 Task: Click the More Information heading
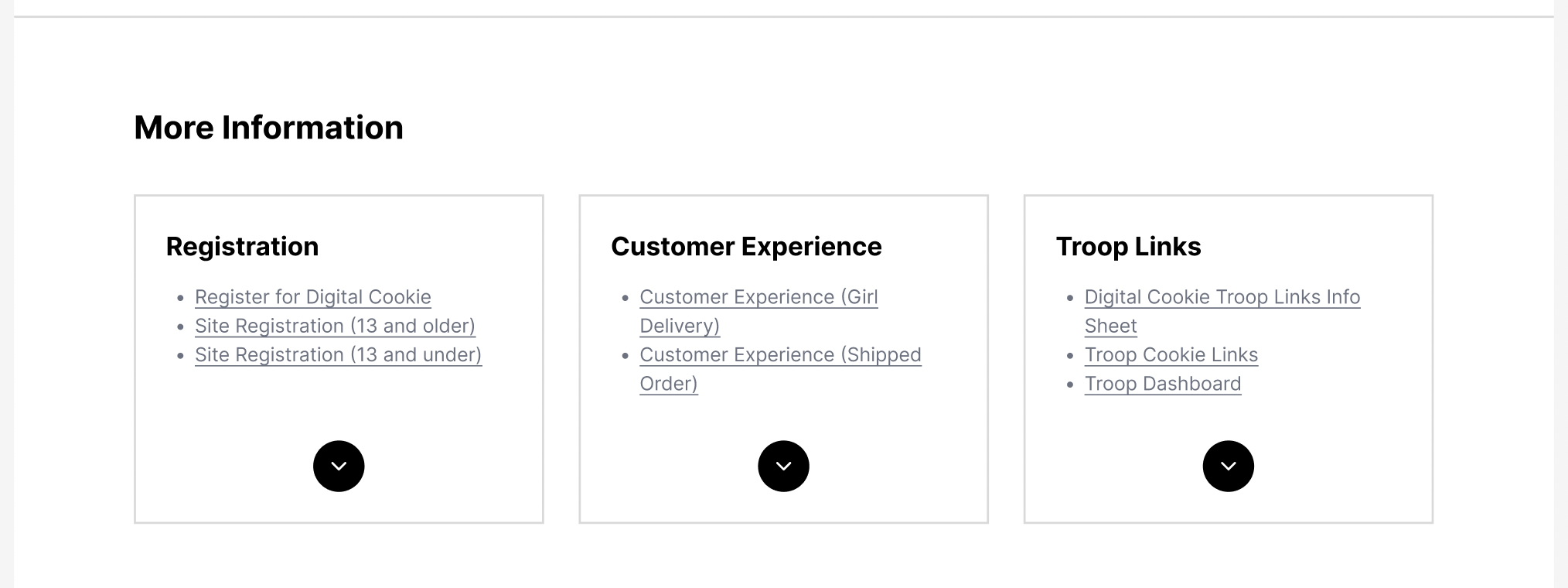[268, 128]
